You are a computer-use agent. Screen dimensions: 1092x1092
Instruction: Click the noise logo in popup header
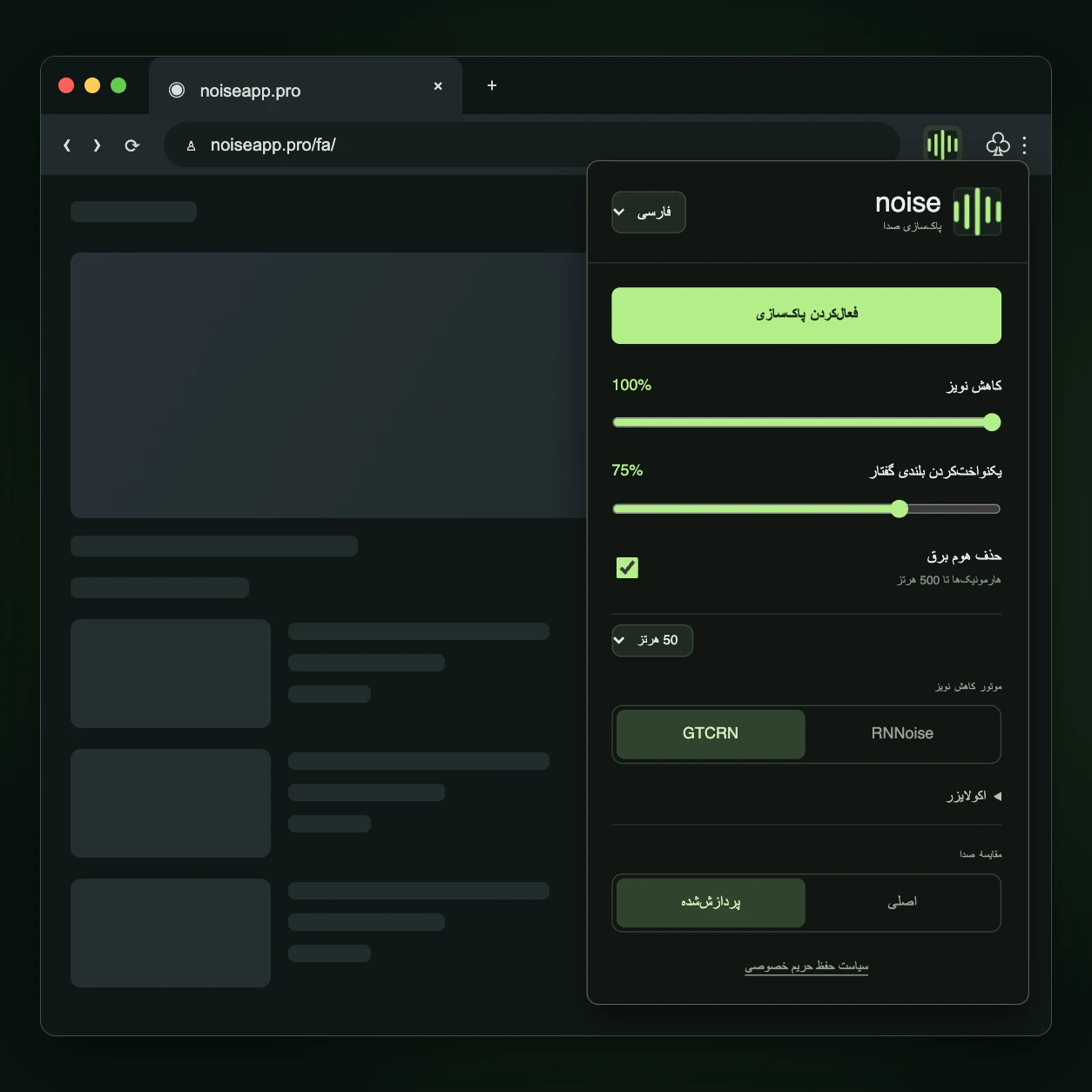[x=977, y=212]
